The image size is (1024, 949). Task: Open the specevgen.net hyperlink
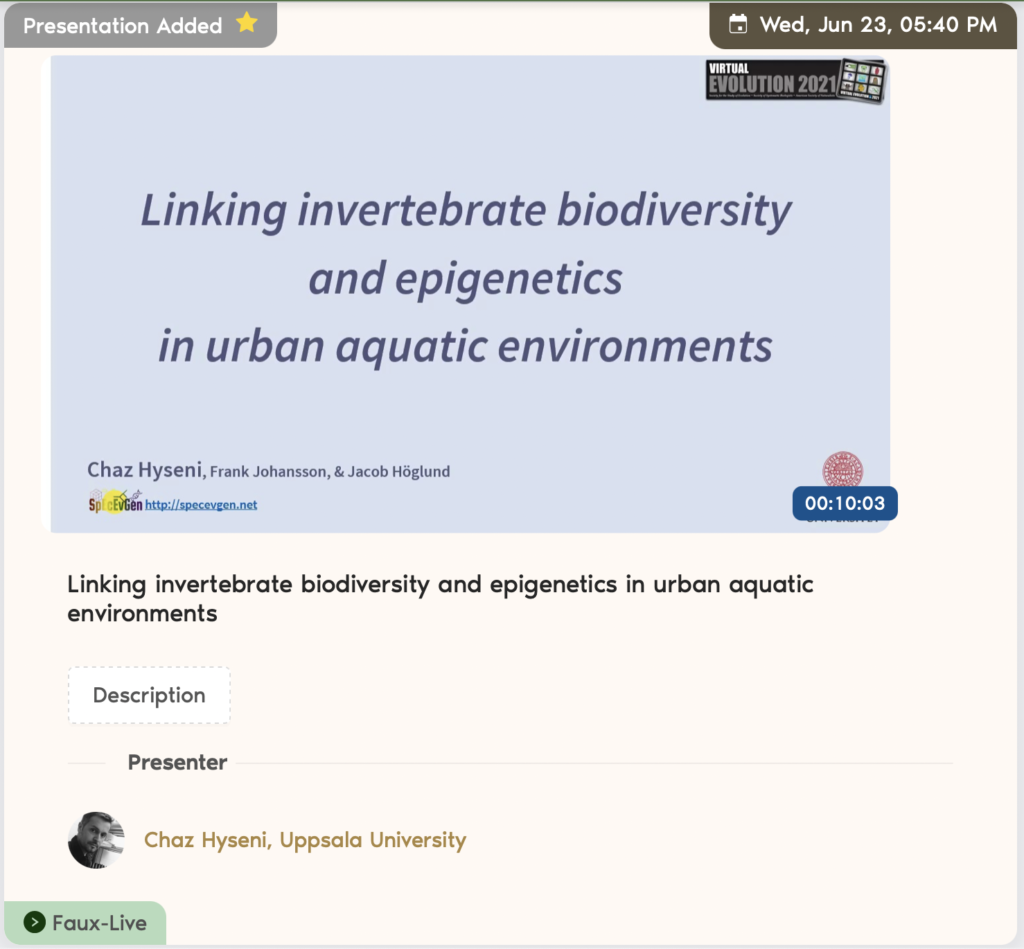tap(201, 505)
